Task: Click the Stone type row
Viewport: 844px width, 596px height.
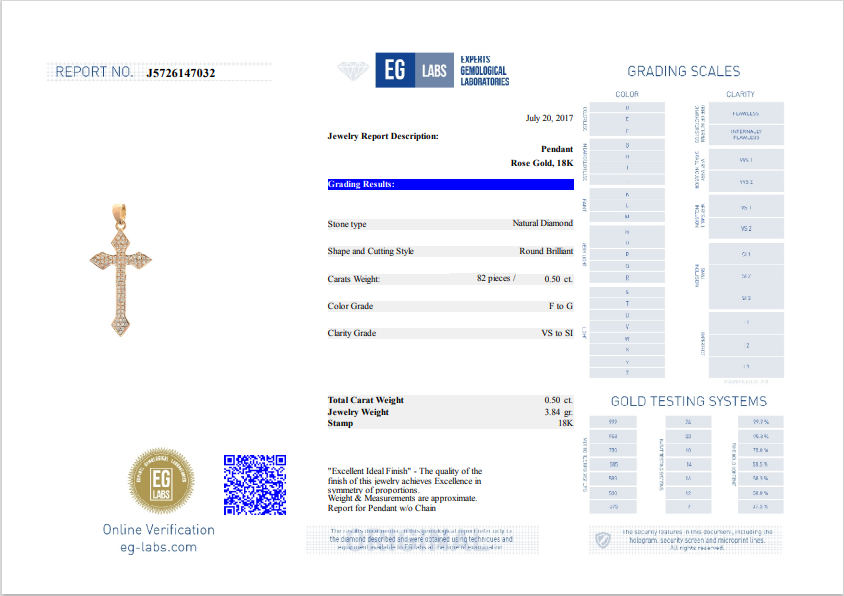Action: [x=450, y=224]
